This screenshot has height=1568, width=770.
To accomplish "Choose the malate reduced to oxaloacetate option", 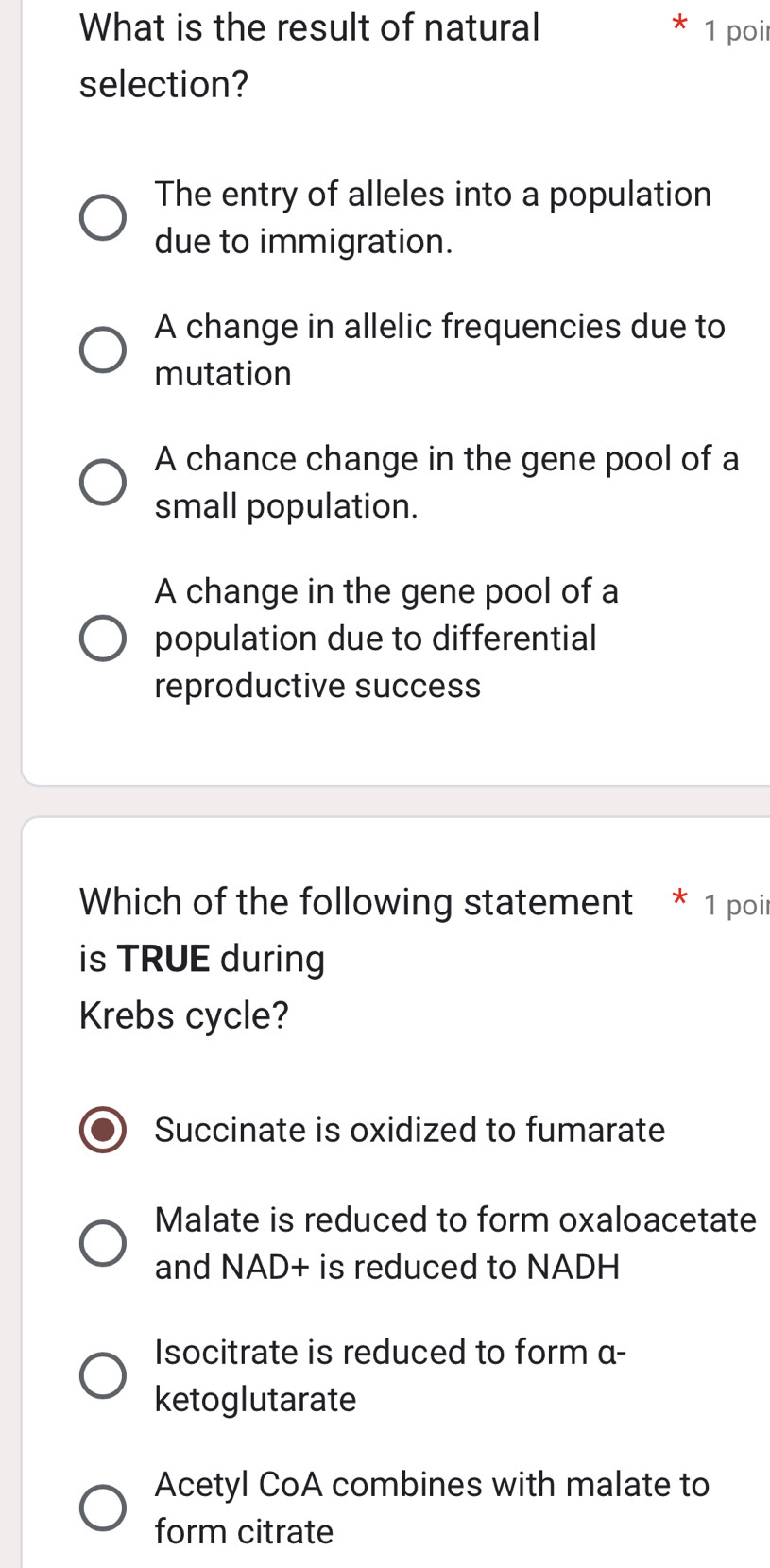I will 102,1243.
